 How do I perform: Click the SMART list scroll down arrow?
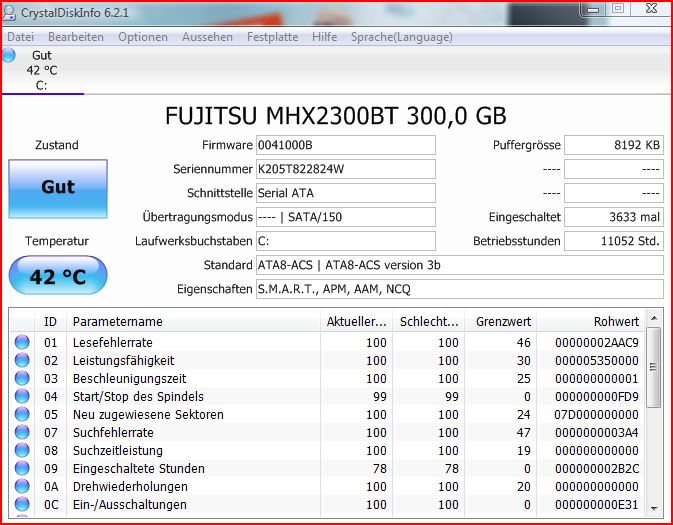(x=654, y=509)
